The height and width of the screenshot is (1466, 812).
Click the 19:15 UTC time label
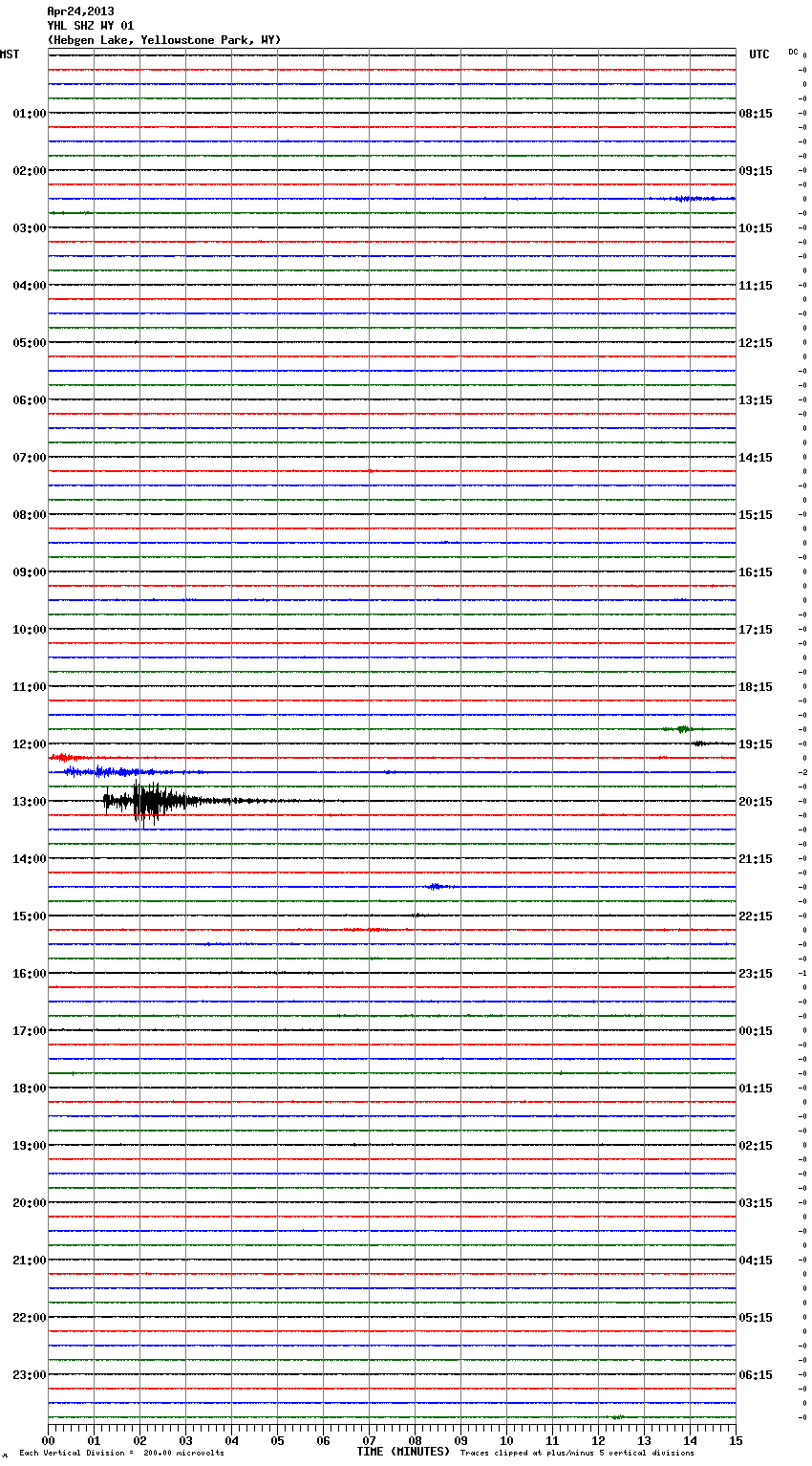756,744
